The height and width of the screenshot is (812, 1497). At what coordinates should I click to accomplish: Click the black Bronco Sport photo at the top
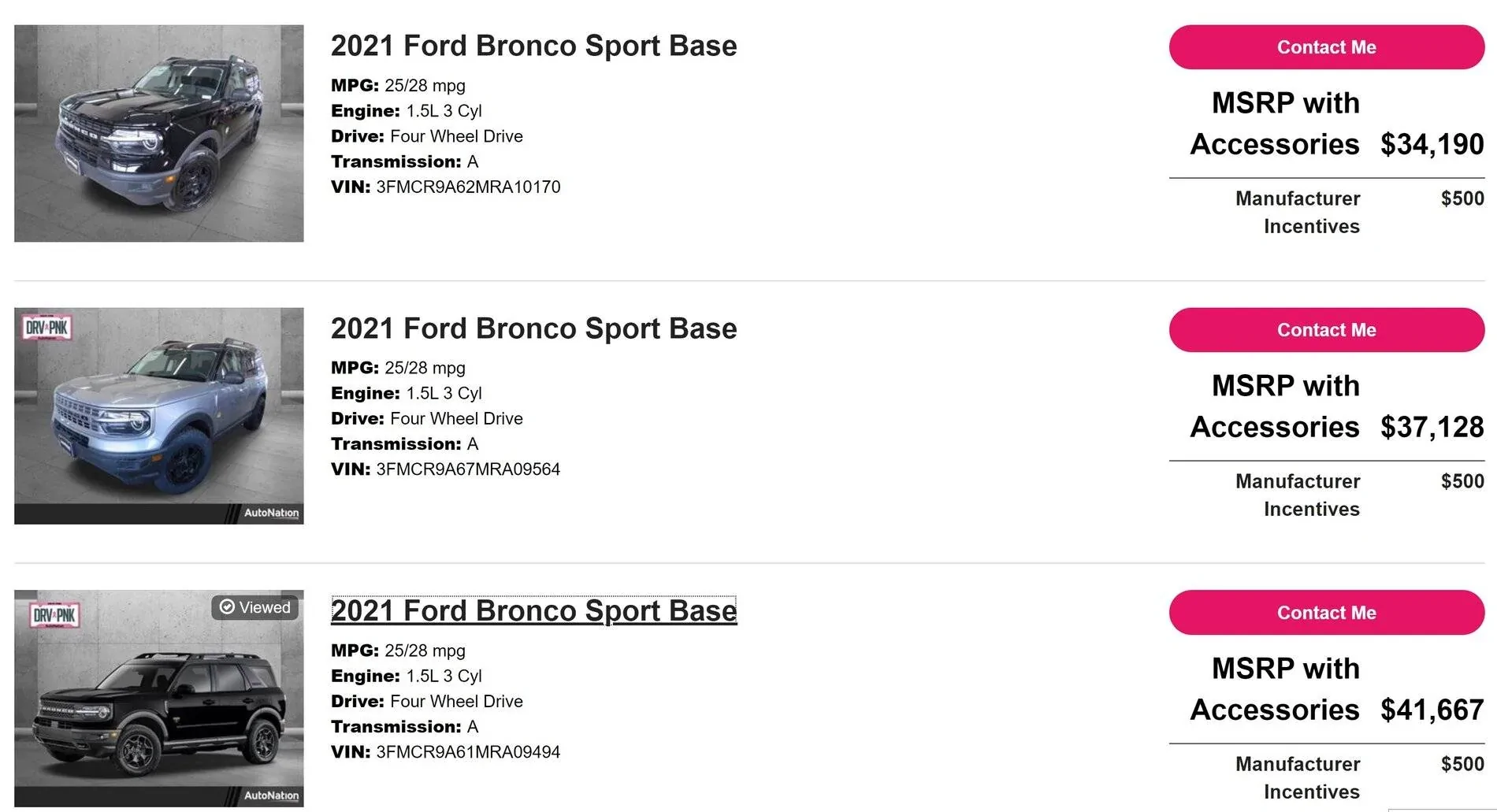pyautogui.click(x=158, y=134)
